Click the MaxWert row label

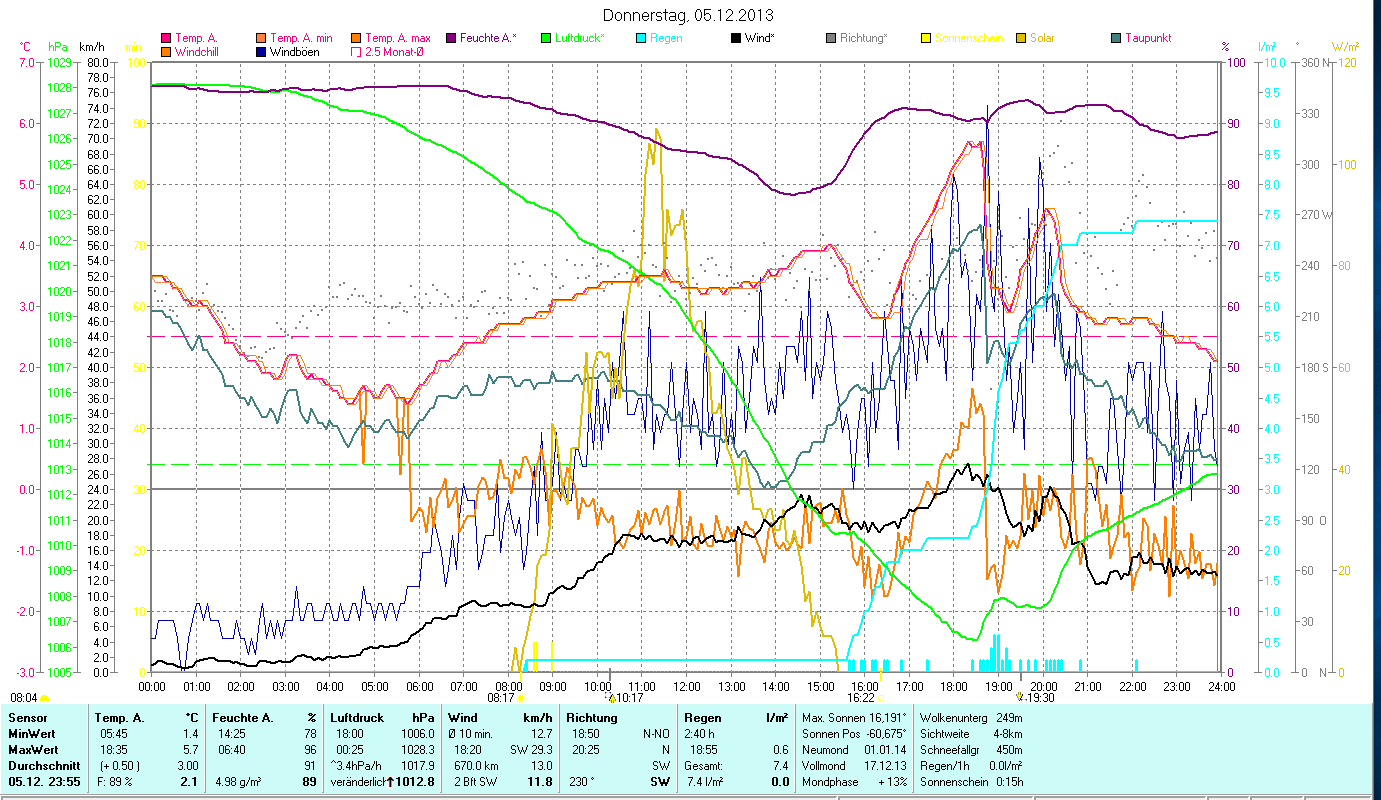34,749
